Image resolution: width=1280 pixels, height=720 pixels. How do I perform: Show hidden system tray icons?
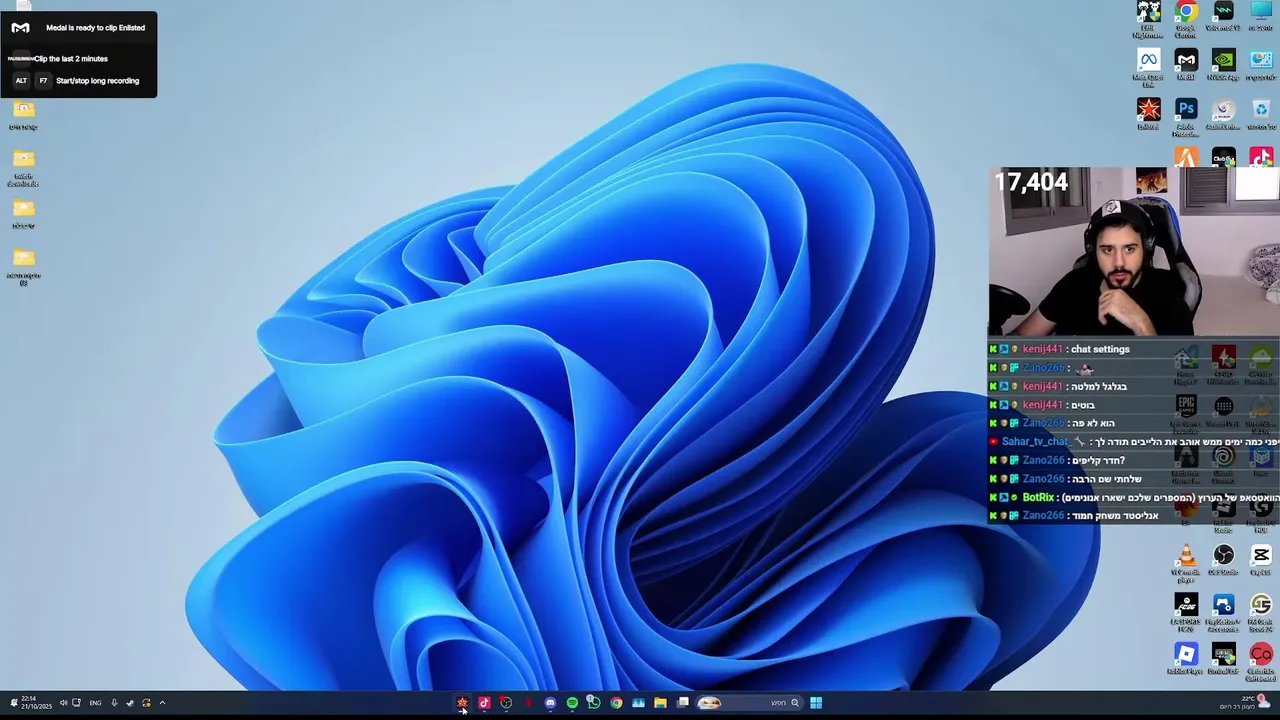pos(162,703)
